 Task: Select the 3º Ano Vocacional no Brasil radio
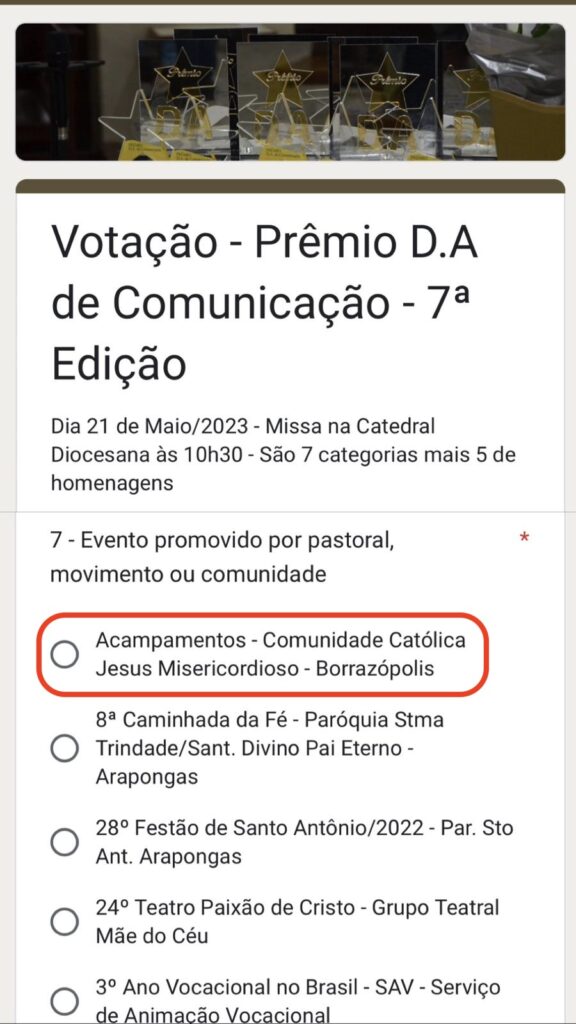[x=65, y=1000]
